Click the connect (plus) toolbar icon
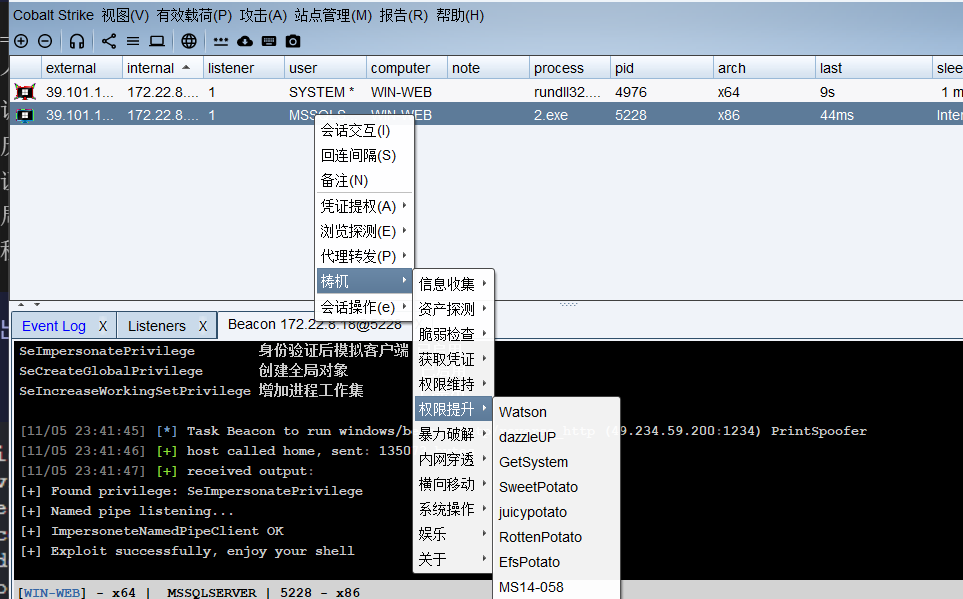This screenshot has height=599, width=963. [21, 41]
